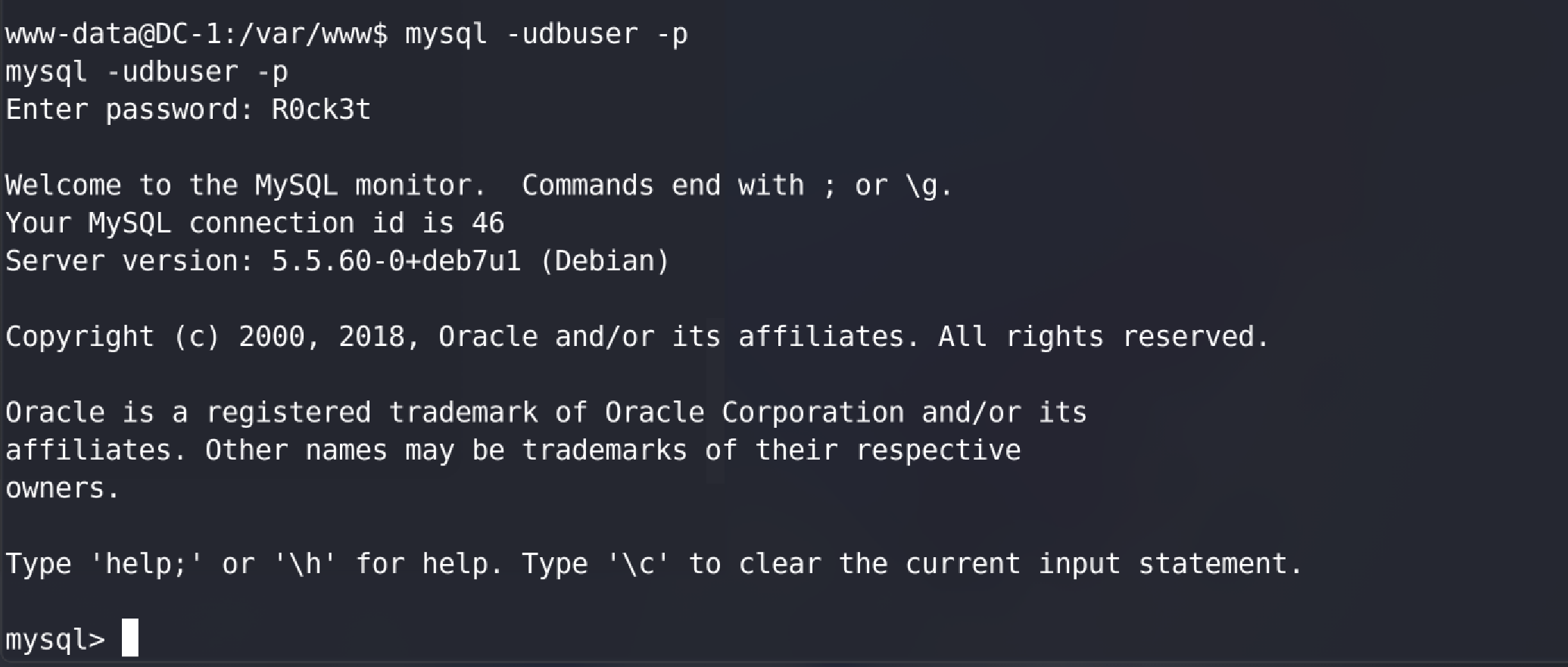Click the password text R0ck3t
Screen dimensions: 1568x667
coord(321,110)
